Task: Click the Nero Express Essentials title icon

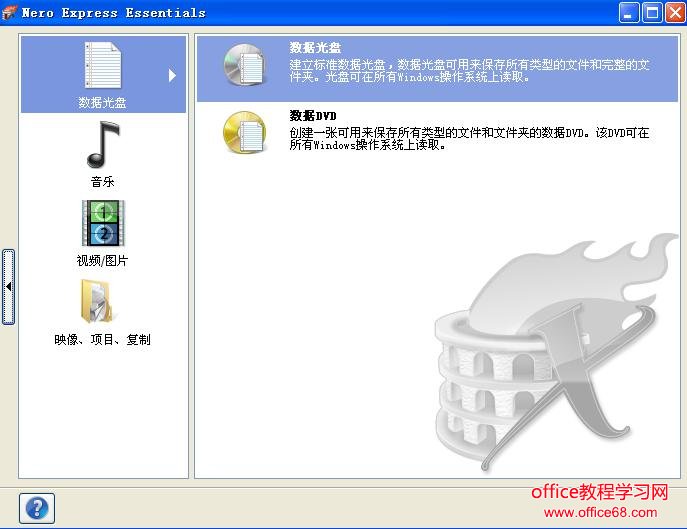Action: pos(10,13)
